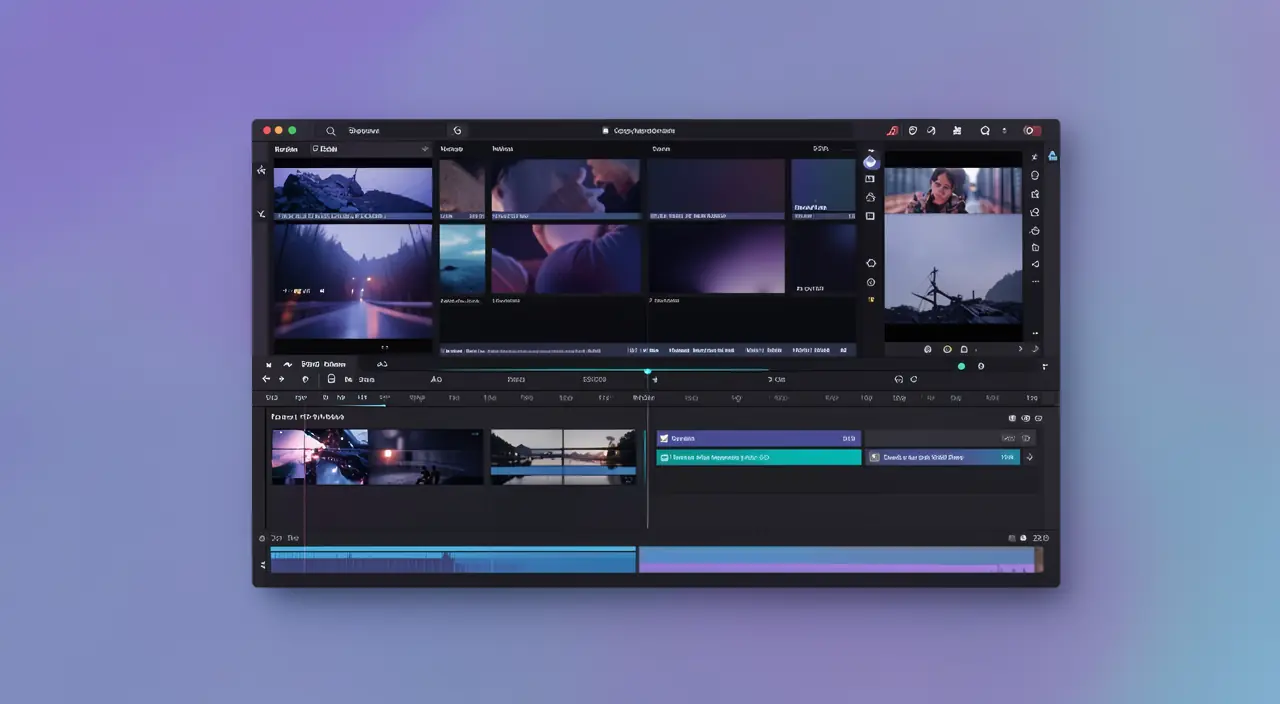Flip the red toggle switch in the title bar
This screenshot has height=704, width=1280.
pyautogui.click(x=1031, y=131)
